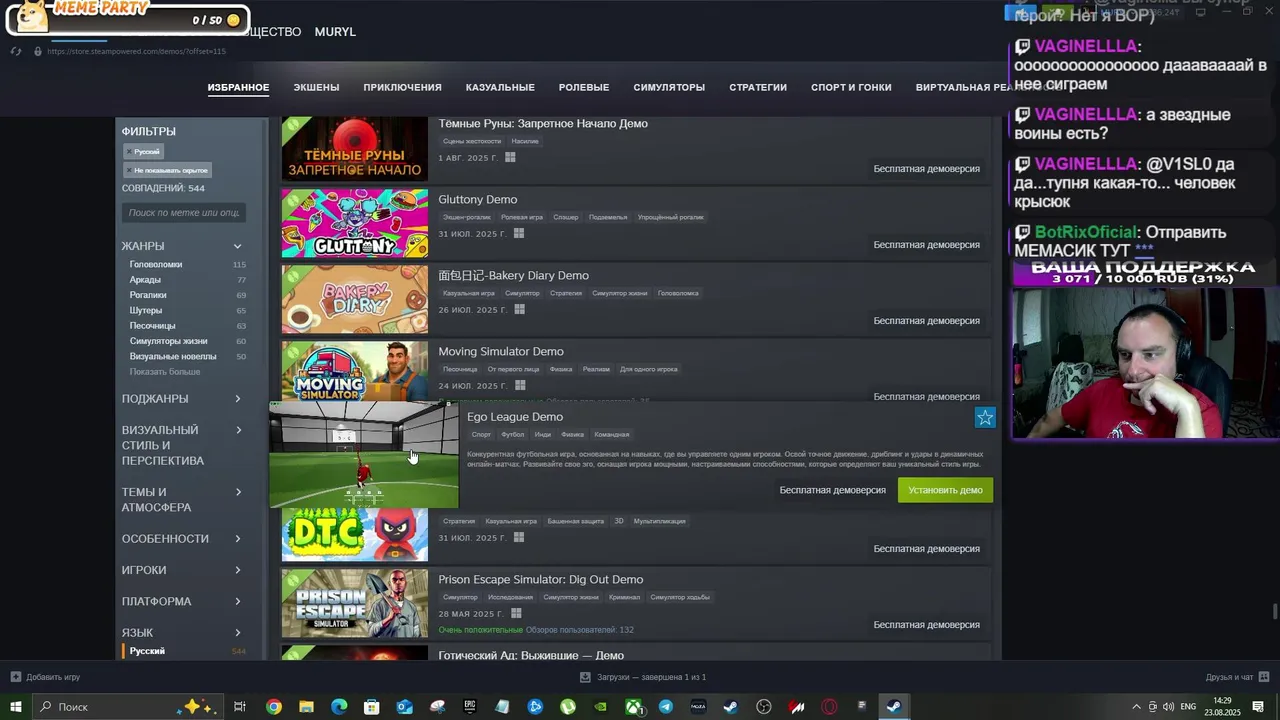This screenshot has height=720, width=1280.
Task: Switch to the Казуальные tab
Action: (500, 87)
